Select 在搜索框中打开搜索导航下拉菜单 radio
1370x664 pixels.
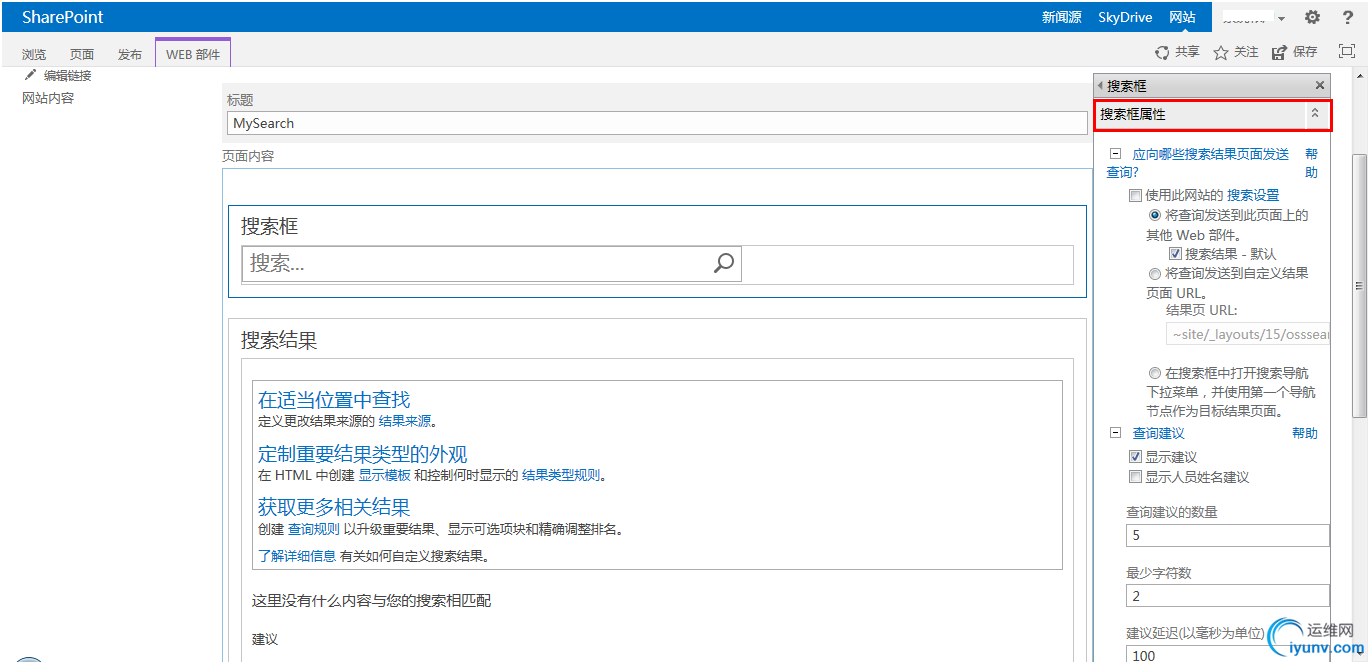[1155, 373]
